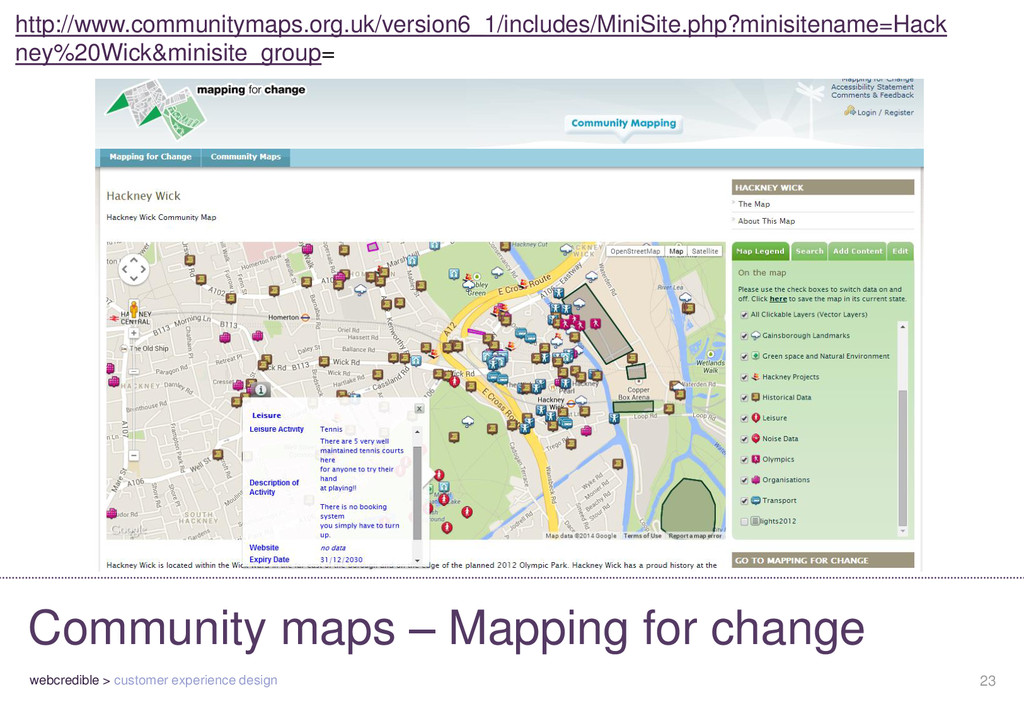Click the legend list scrollbar thumb
The height and width of the screenshot is (709, 1024).
click(903, 457)
